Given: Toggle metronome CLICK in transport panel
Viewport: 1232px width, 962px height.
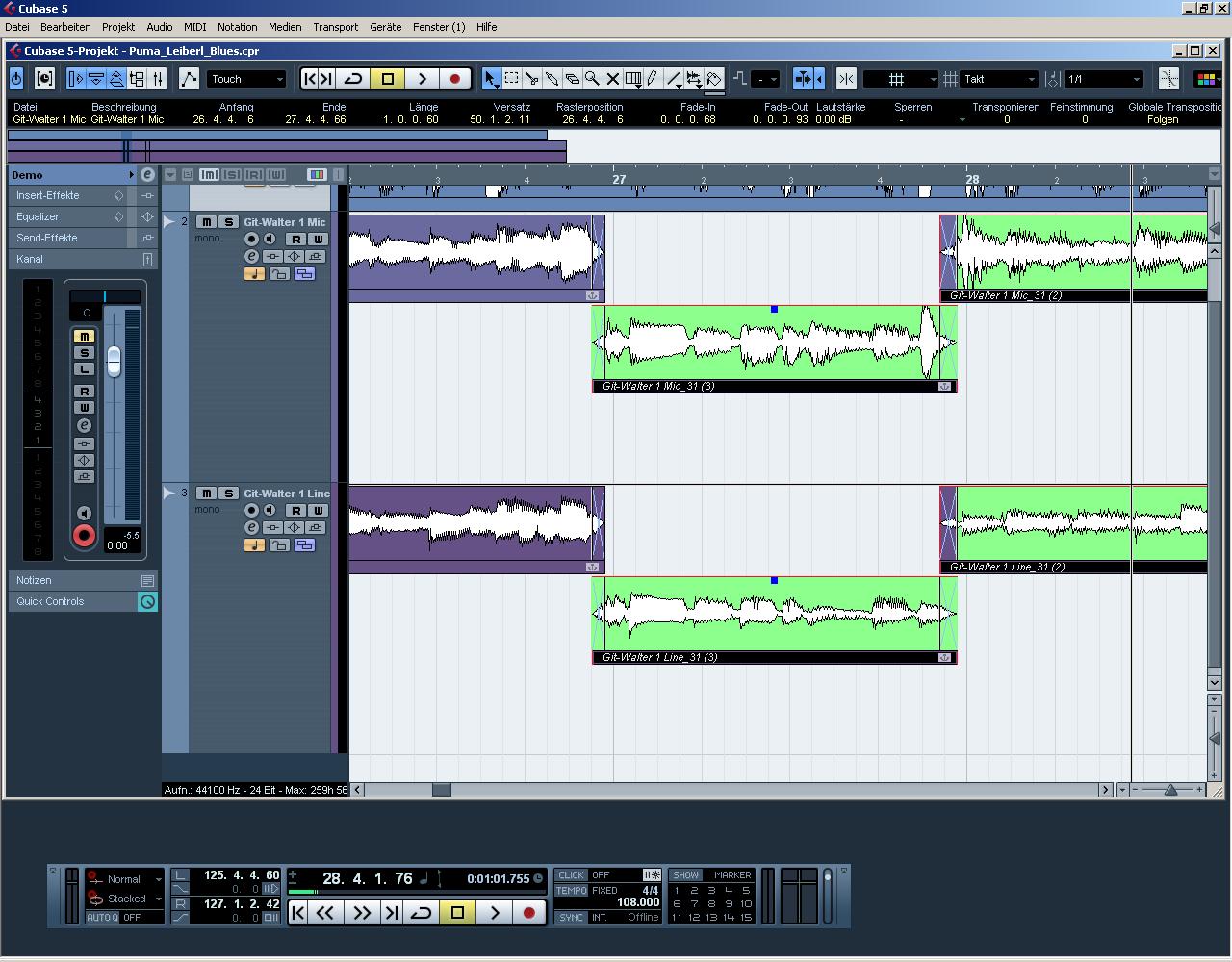Looking at the screenshot, I should click(x=572, y=875).
